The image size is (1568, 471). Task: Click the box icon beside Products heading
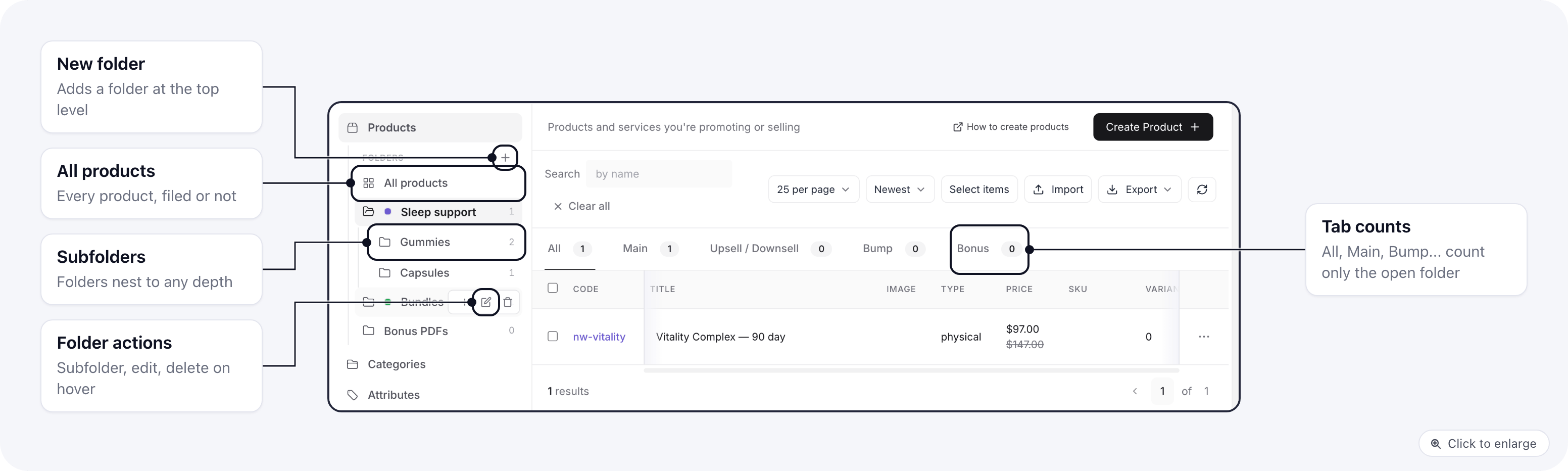point(353,127)
